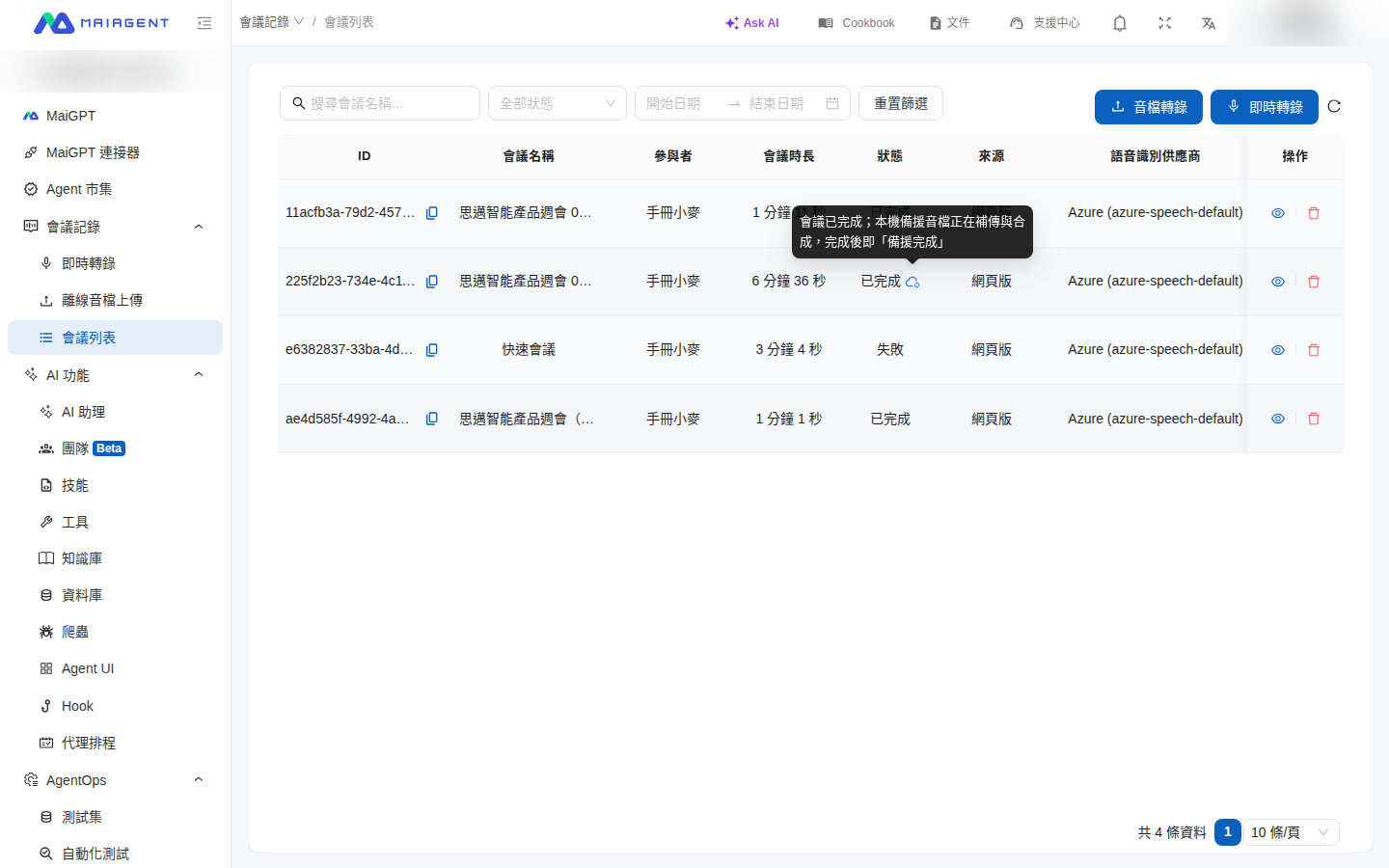Go to page 1 in pagination
The height and width of the screenshot is (868, 1389).
1228,832
